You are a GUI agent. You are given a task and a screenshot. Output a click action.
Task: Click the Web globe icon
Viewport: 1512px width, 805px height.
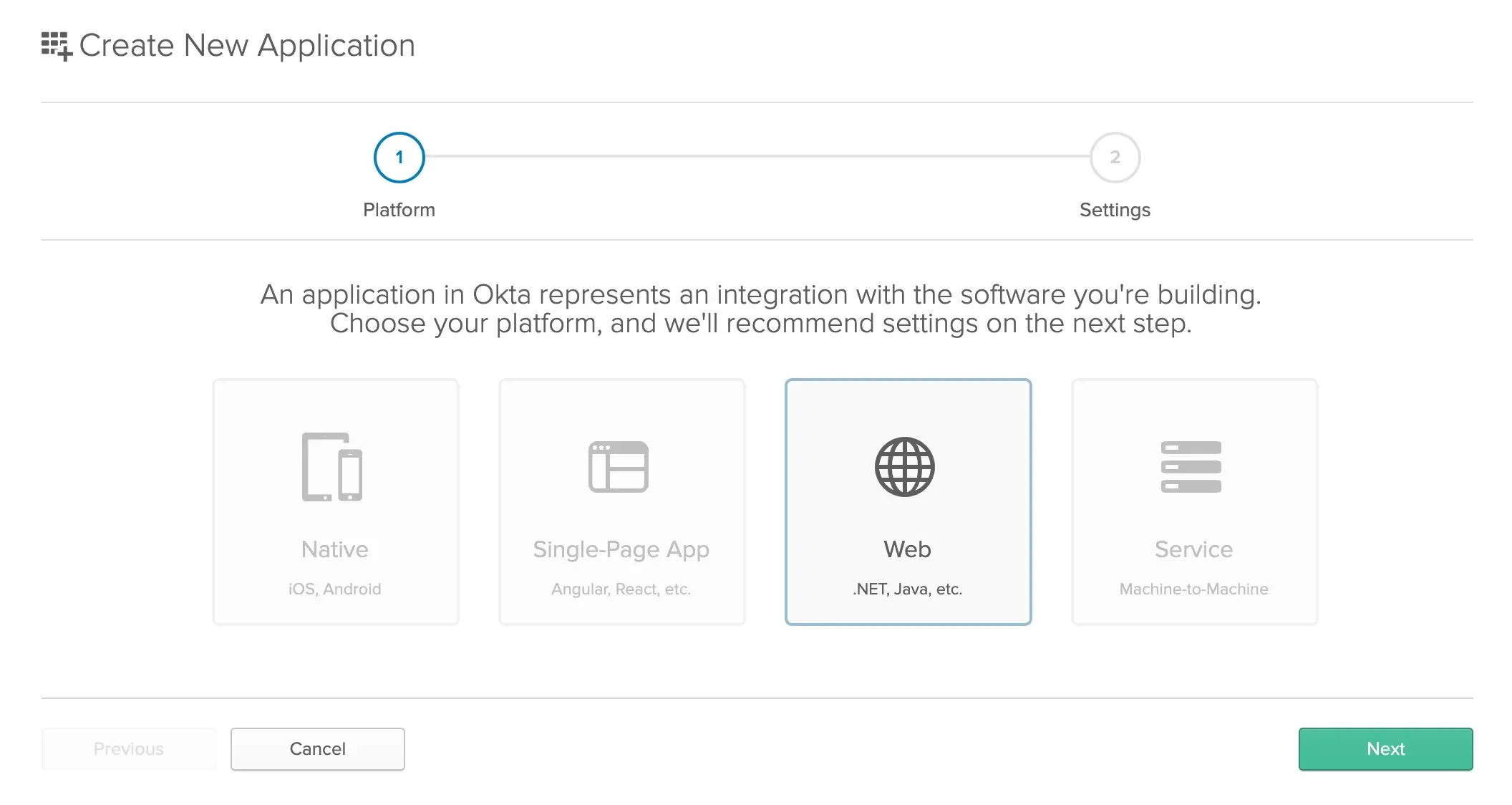click(x=905, y=467)
